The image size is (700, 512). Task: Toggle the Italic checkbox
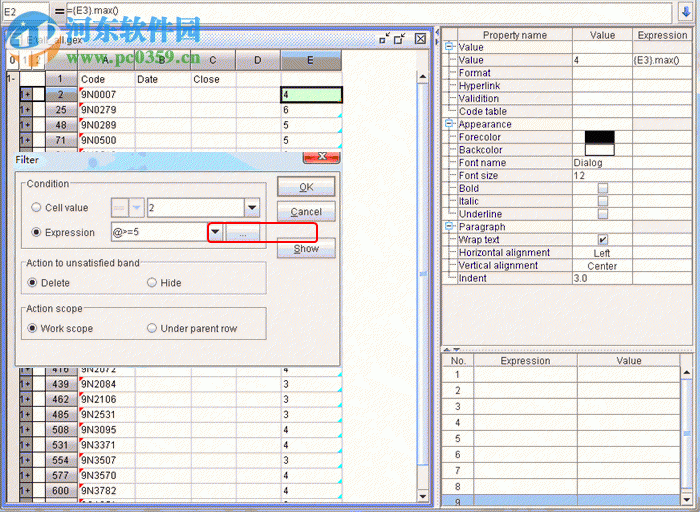[x=603, y=201]
